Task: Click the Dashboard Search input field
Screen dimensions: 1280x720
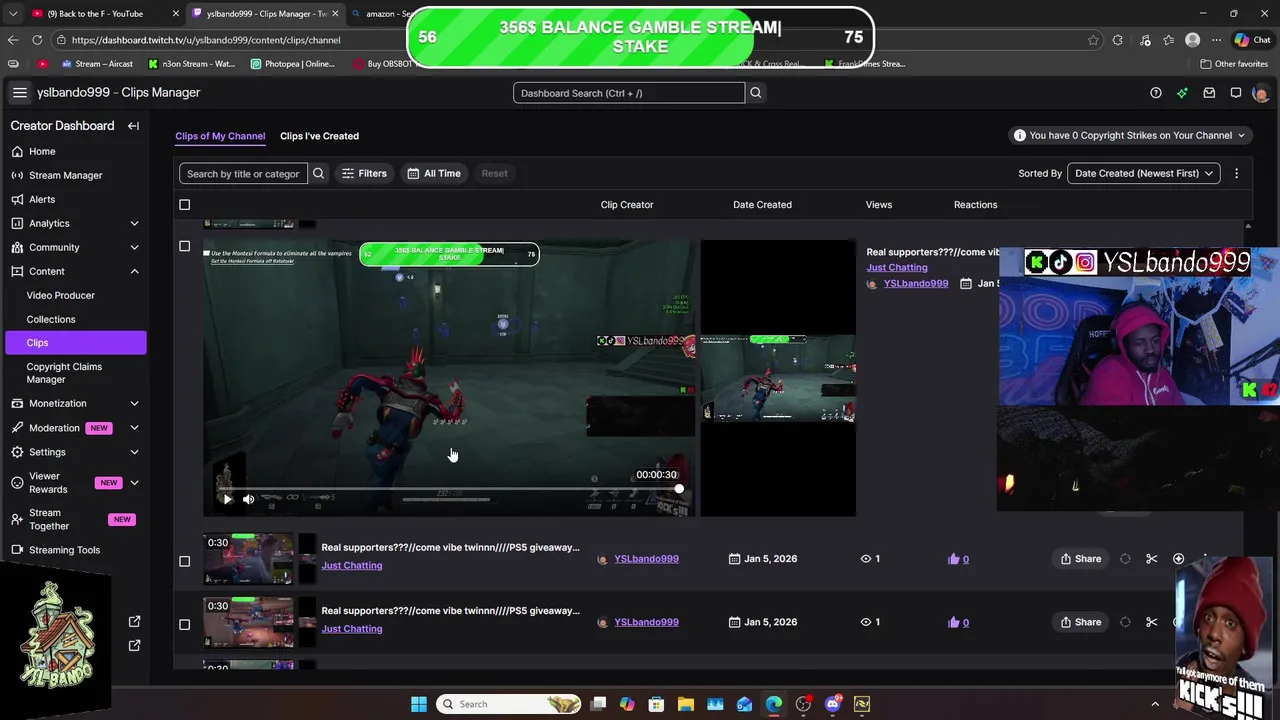Action: tap(629, 93)
